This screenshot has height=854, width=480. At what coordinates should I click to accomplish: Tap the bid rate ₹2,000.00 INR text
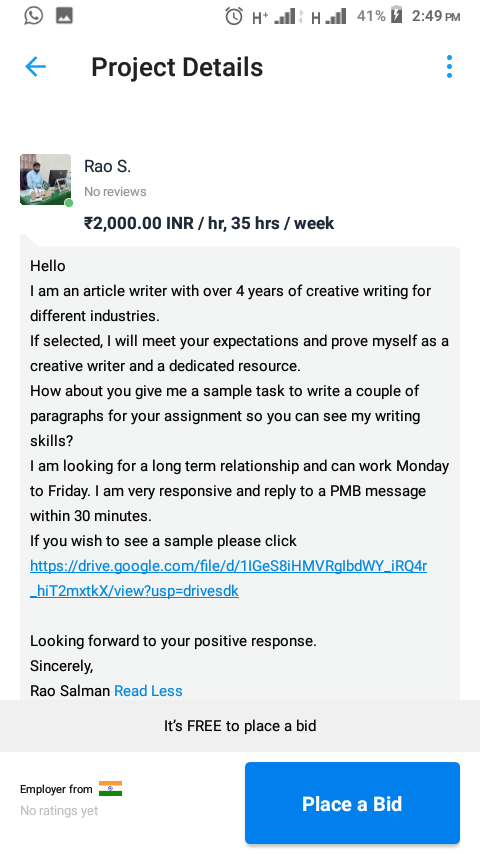click(x=138, y=223)
